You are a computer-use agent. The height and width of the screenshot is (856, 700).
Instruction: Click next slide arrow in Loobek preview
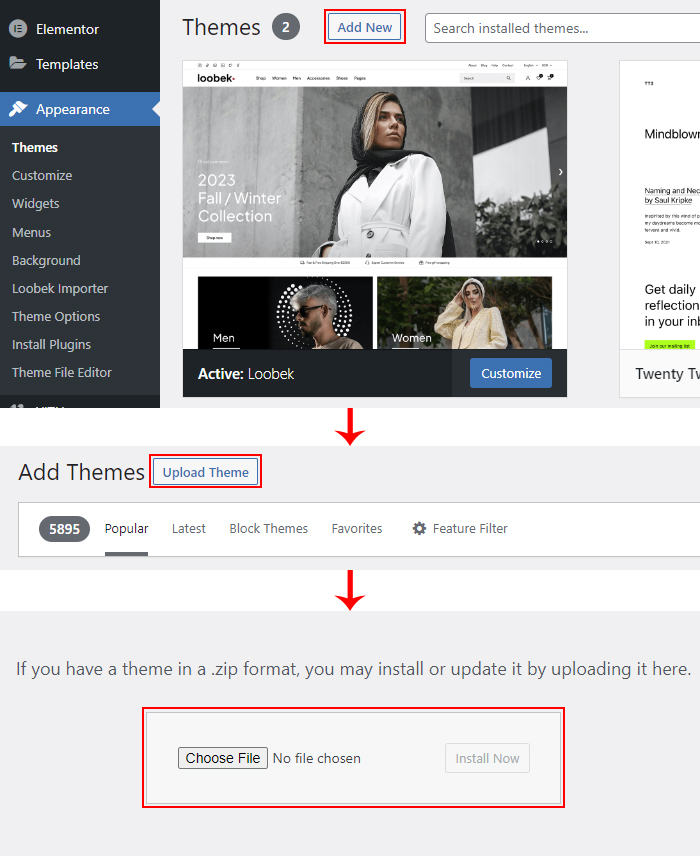pos(560,172)
